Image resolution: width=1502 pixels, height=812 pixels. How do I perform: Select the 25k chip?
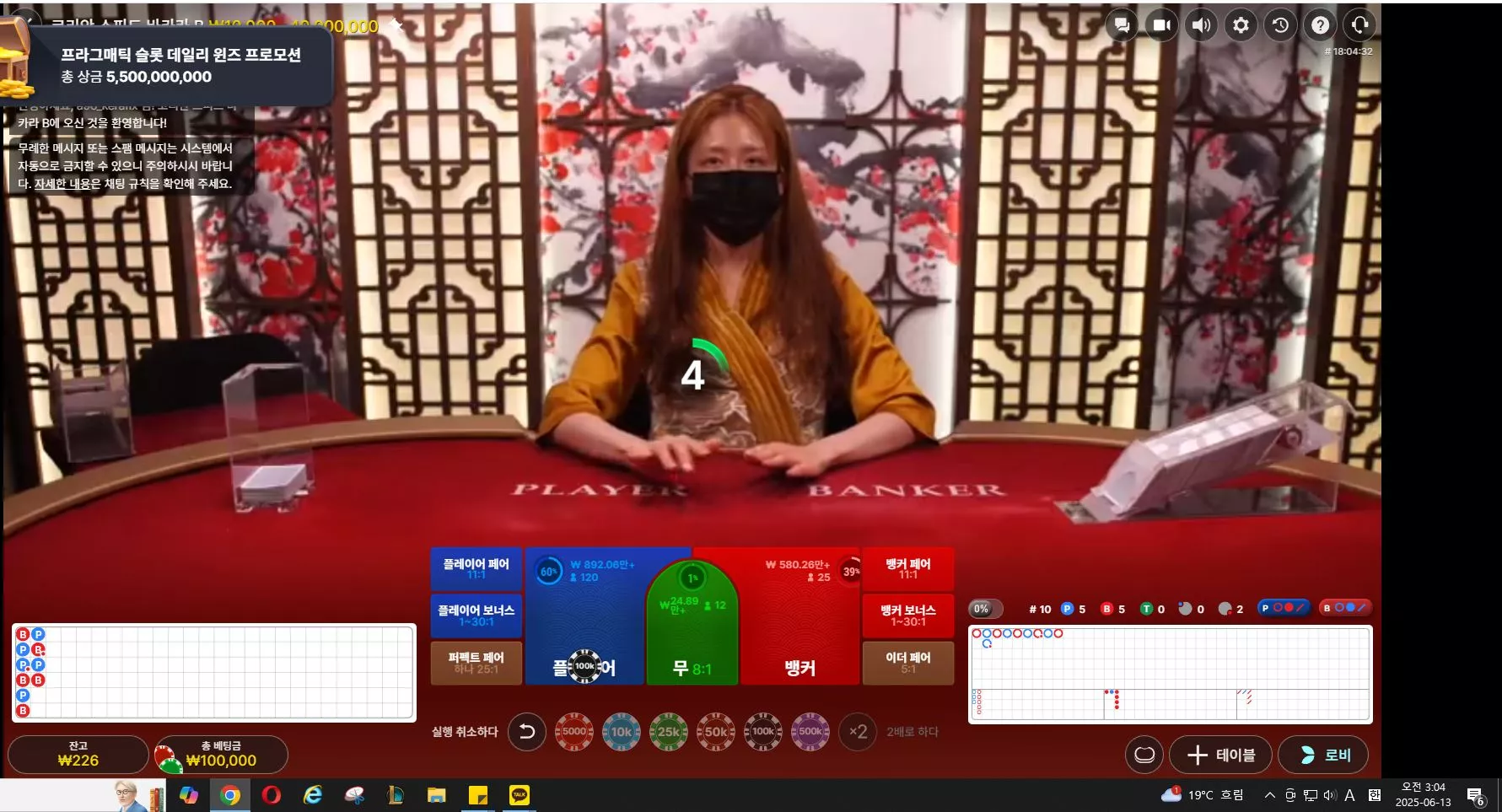point(669,732)
